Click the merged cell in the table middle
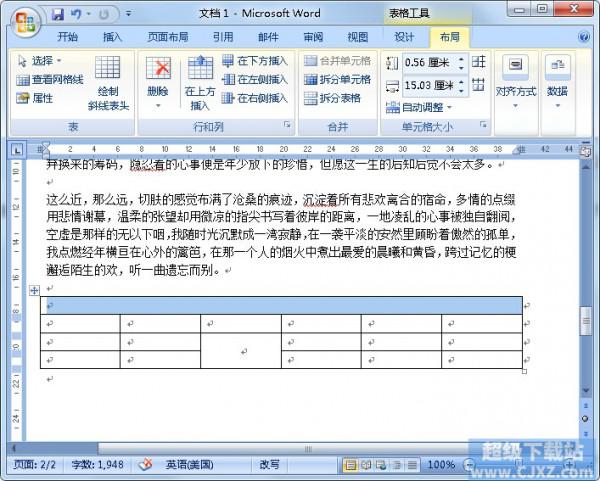Screen dimensions: 600x481 point(241,351)
